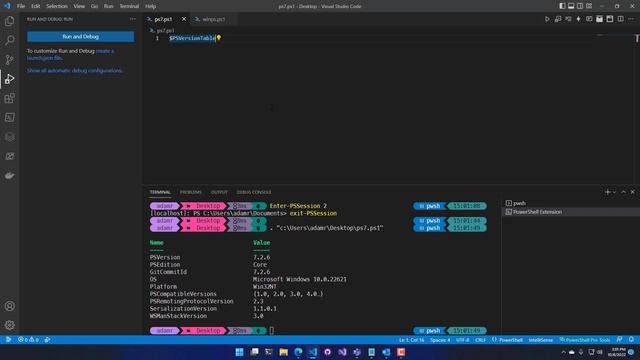Open the Source Control view
The width and height of the screenshot is (640, 360).
9,60
